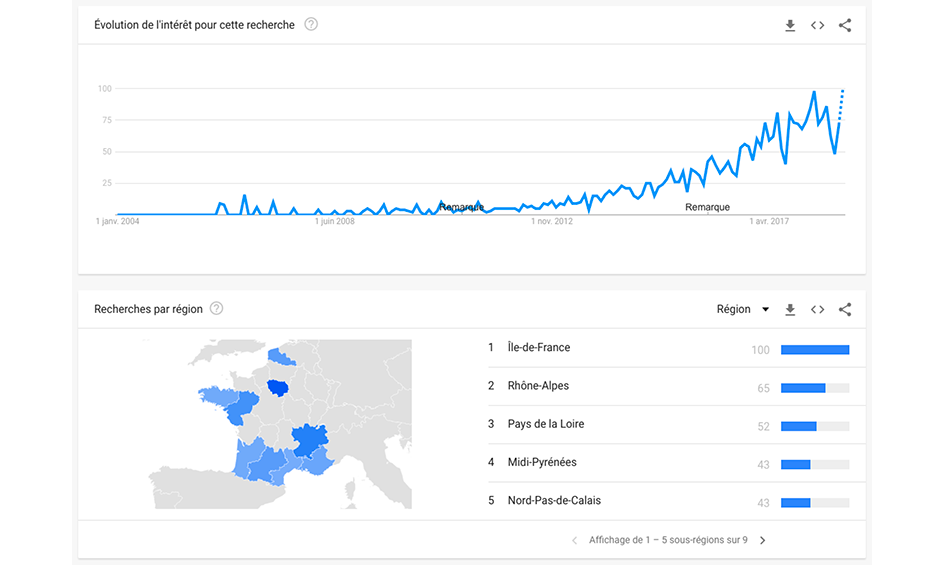
Task: Go to next page of sub-regions
Action: (x=763, y=541)
